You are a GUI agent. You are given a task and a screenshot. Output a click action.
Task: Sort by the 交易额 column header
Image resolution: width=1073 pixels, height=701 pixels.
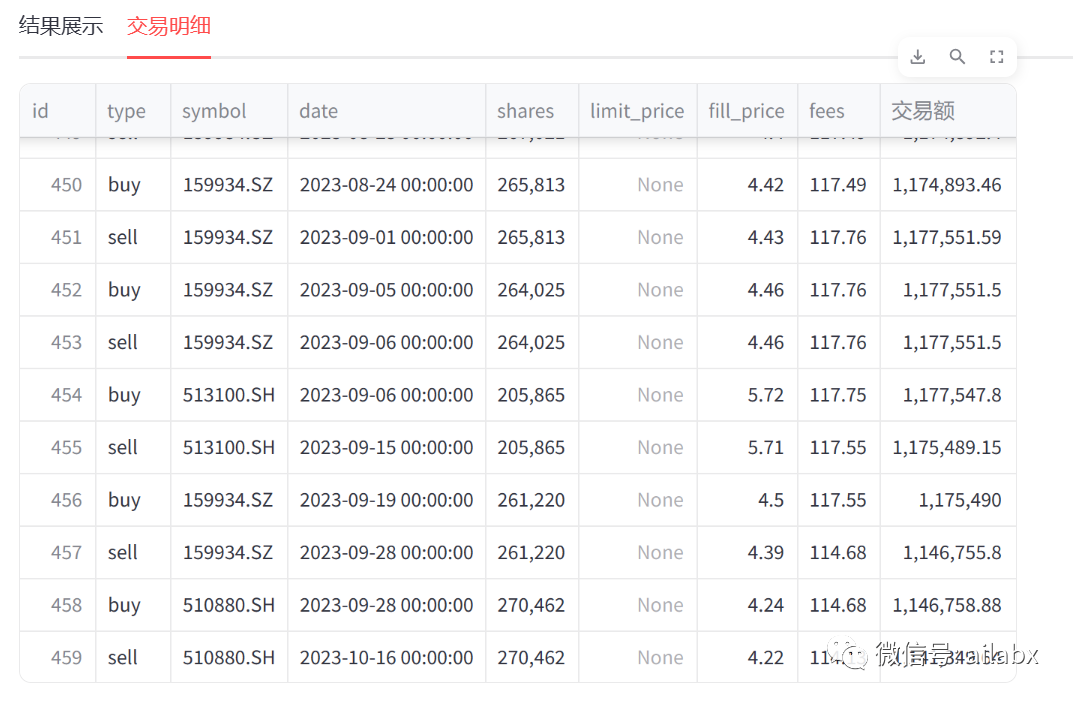[x=948, y=111]
